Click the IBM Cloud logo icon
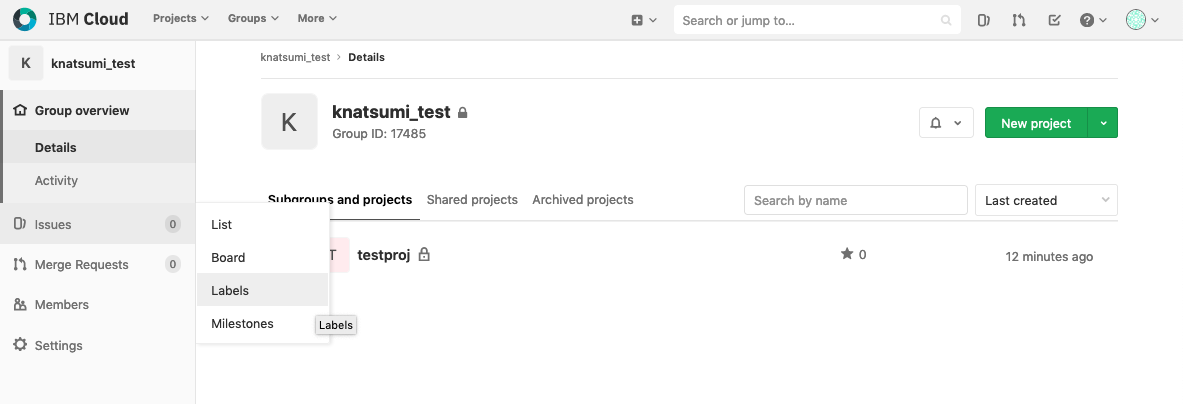This screenshot has width=1183, height=404. point(25,20)
